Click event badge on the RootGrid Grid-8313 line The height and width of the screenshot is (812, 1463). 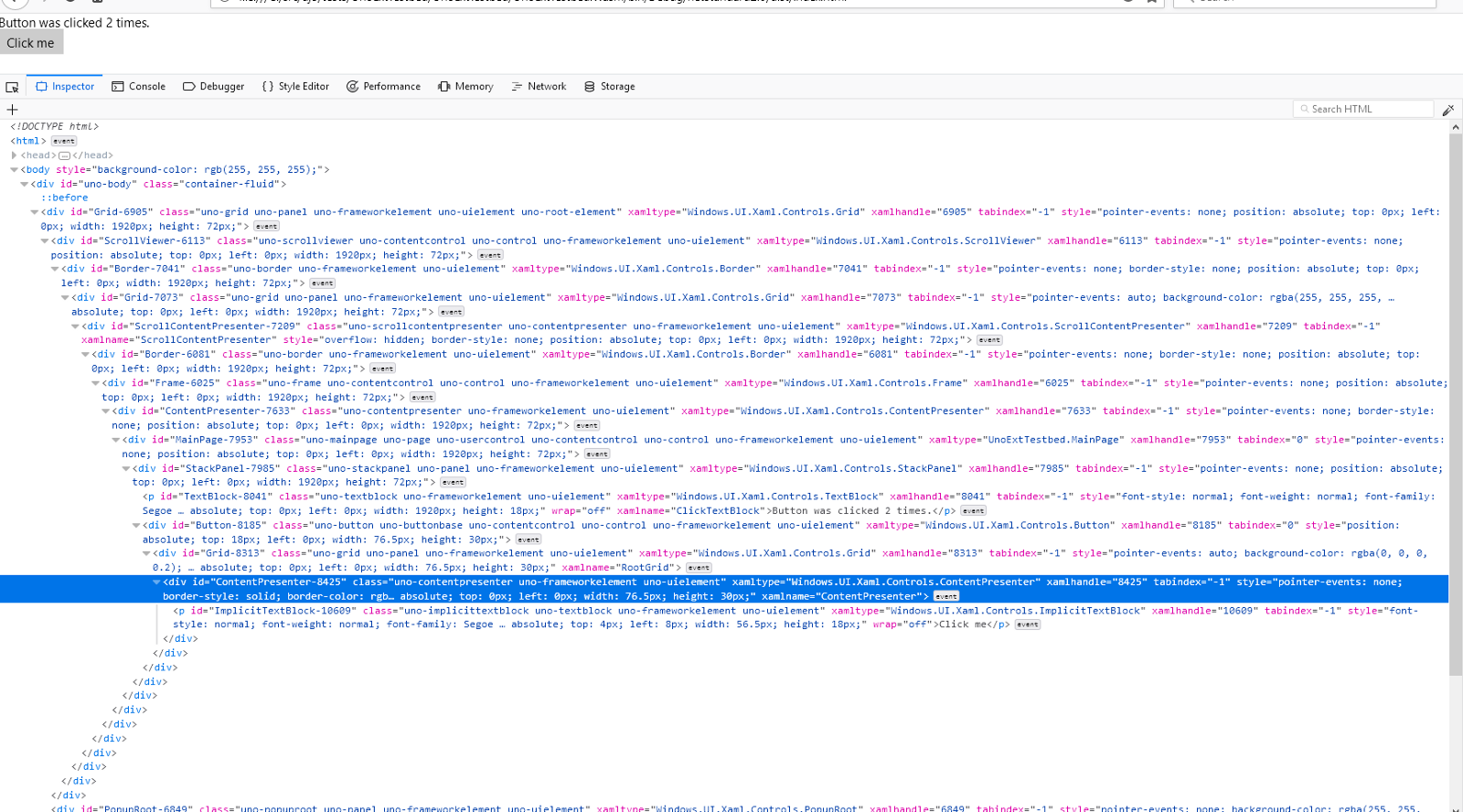pos(699,568)
